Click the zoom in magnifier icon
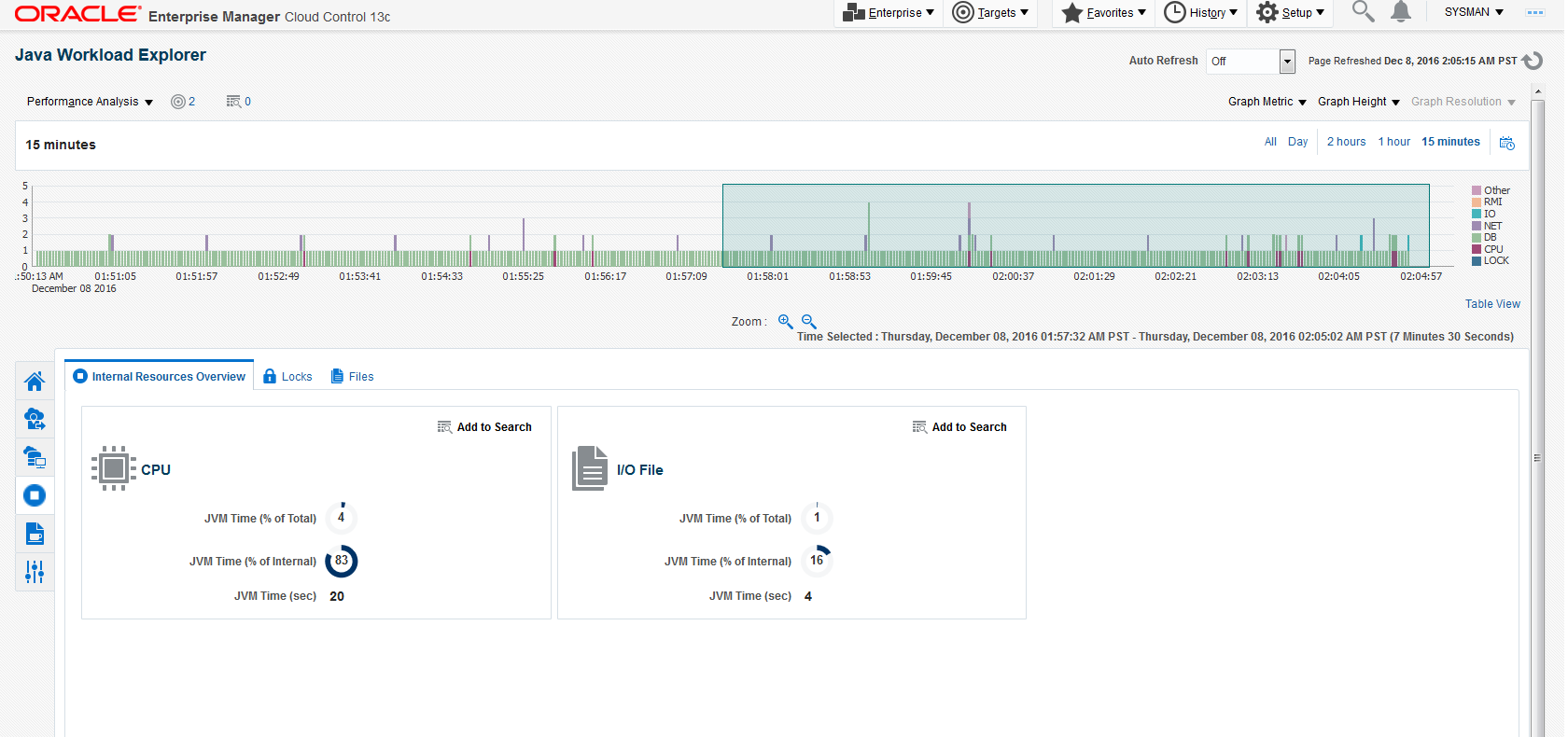Viewport: 1568px width, 737px height. [x=786, y=321]
